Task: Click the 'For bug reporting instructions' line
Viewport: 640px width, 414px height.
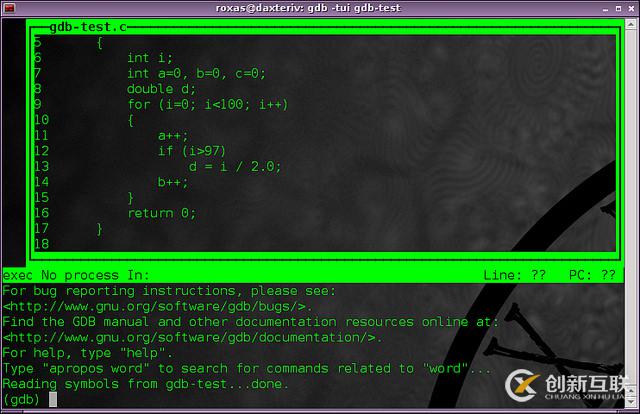Action: point(169,291)
